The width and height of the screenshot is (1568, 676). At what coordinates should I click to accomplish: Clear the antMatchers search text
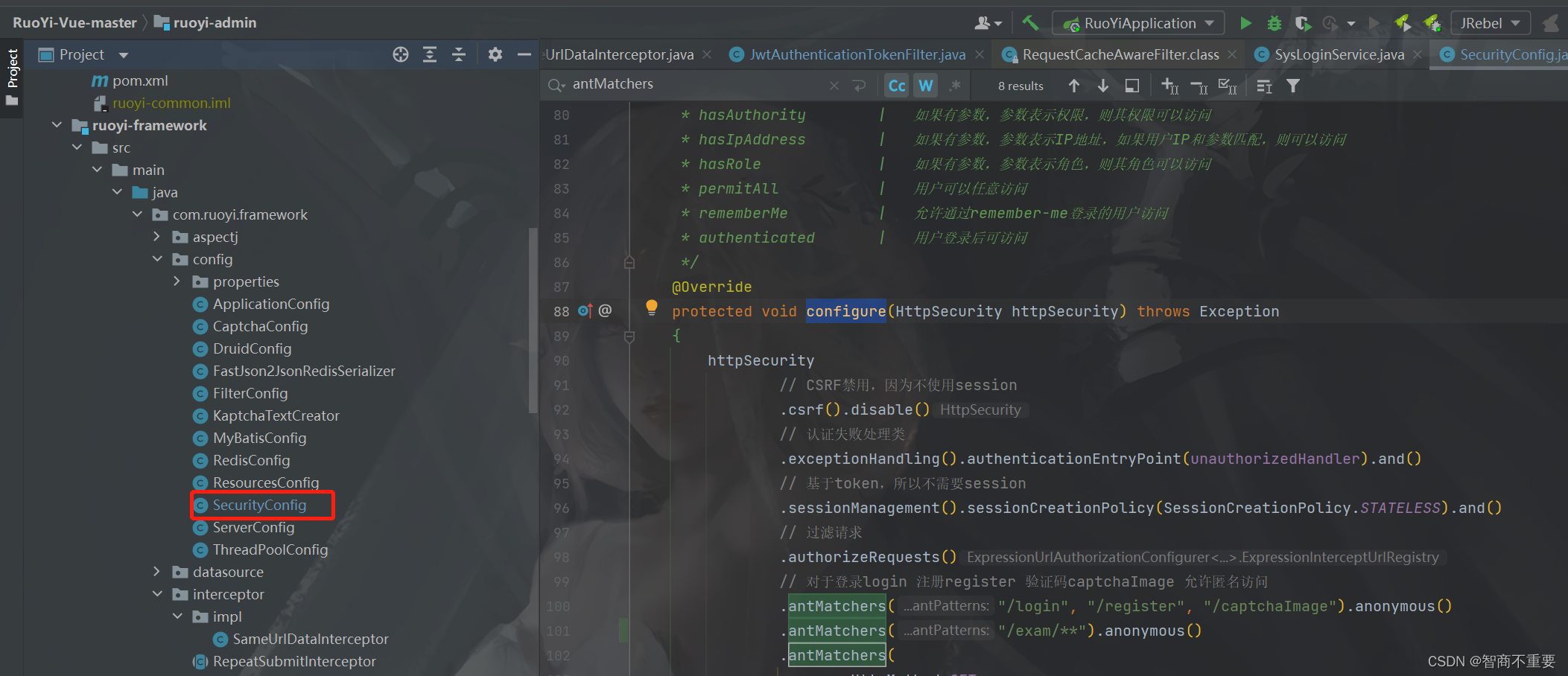coord(834,86)
